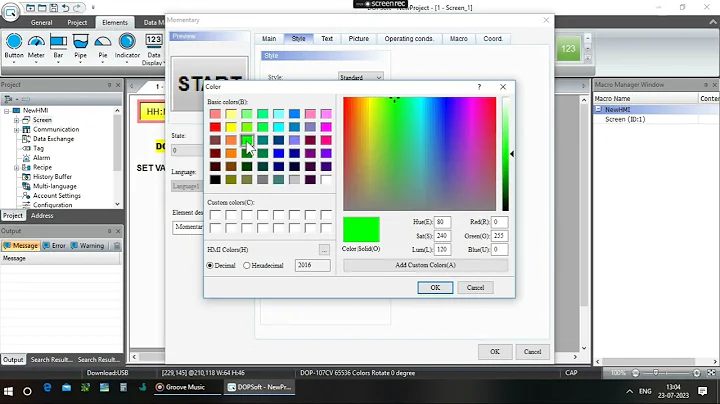This screenshot has height=404, width=720.
Task: Open Coord. tab
Action: click(x=493, y=39)
